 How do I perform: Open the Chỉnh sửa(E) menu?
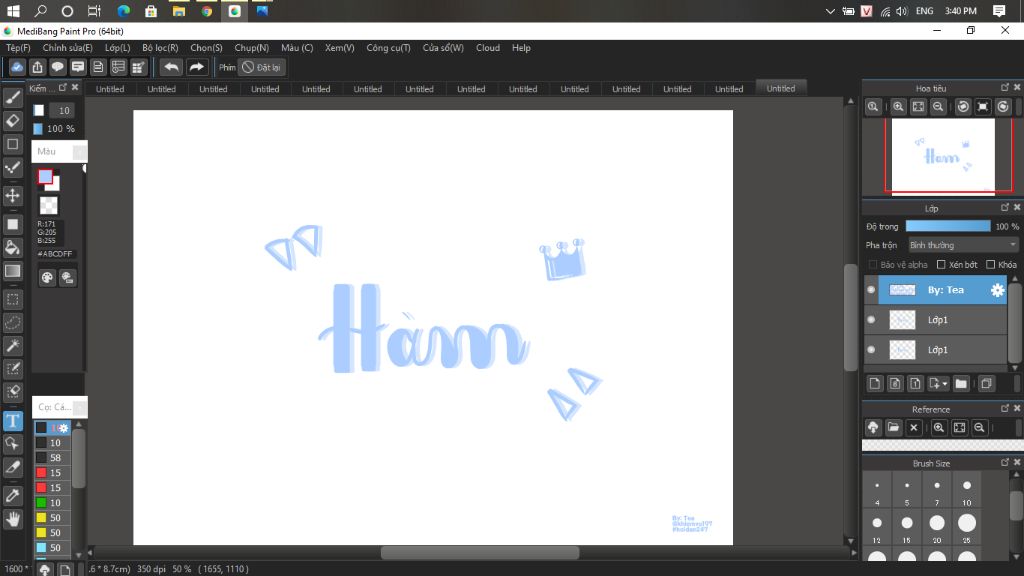pos(67,48)
